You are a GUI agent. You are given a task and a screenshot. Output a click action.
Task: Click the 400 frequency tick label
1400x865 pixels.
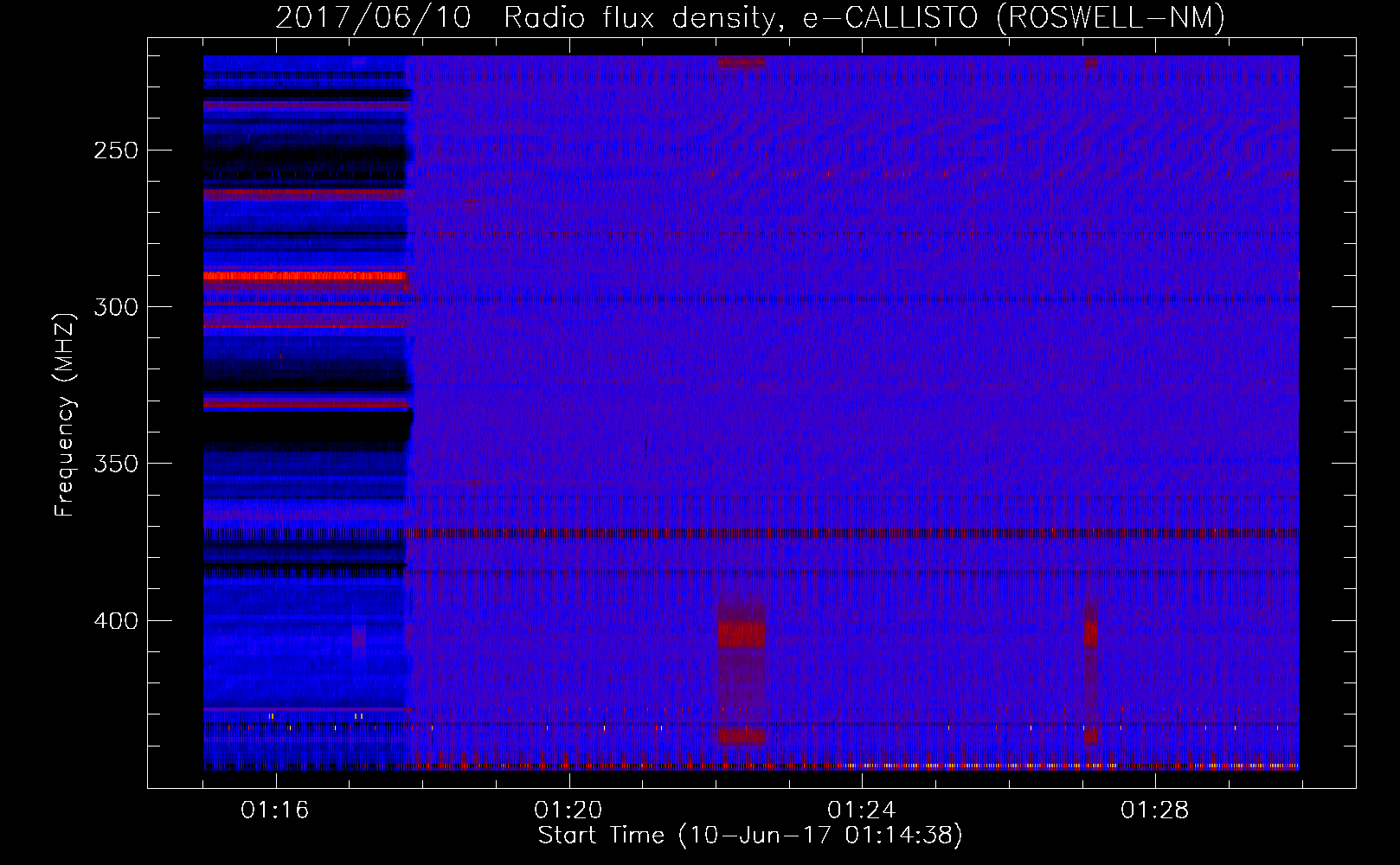[116, 621]
